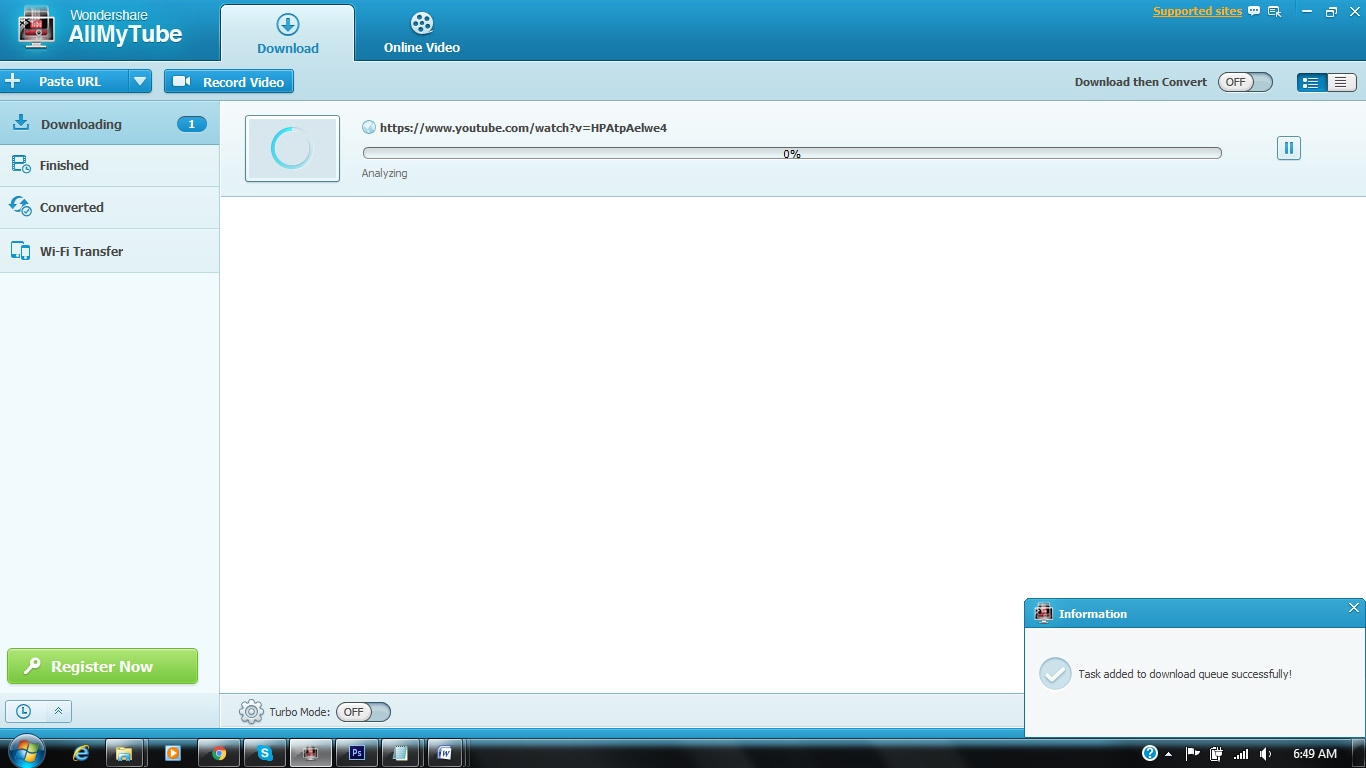Switch to compact list view

coord(1341,82)
